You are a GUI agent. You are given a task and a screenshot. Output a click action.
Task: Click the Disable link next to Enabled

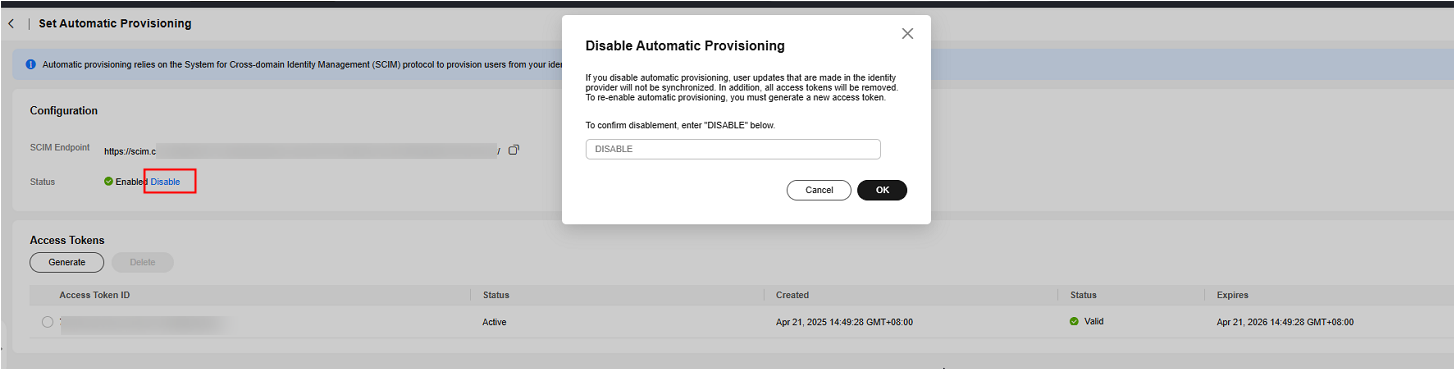point(165,181)
